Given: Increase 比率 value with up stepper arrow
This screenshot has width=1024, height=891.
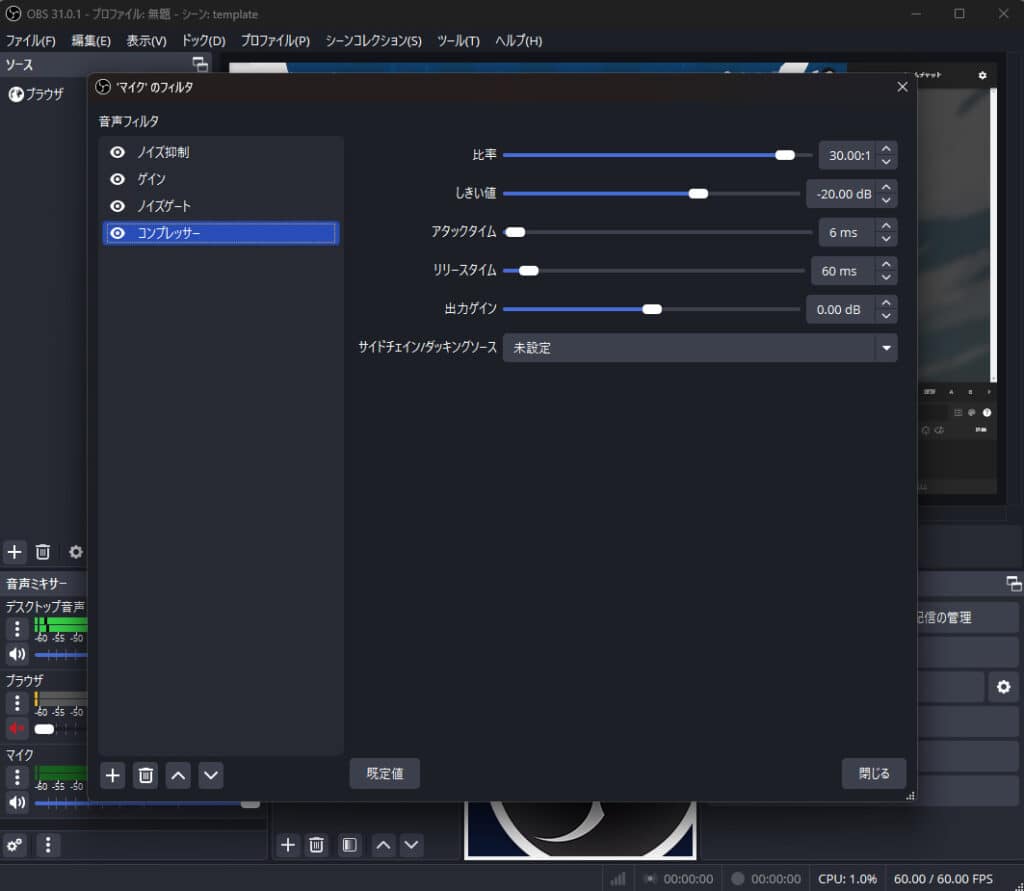Looking at the screenshot, I should point(886,149).
